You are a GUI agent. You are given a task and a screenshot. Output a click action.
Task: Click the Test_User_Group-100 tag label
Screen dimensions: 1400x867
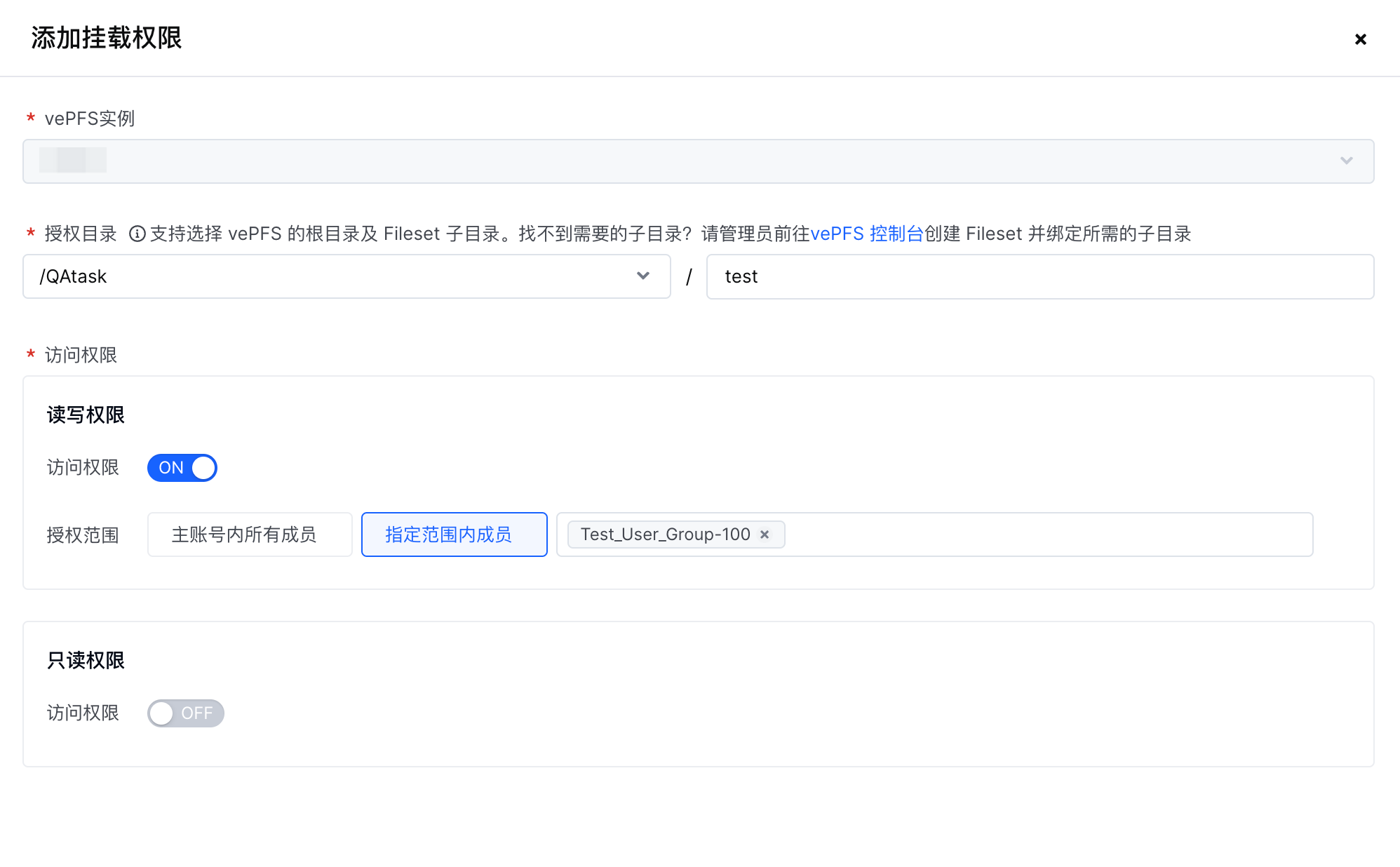click(665, 535)
